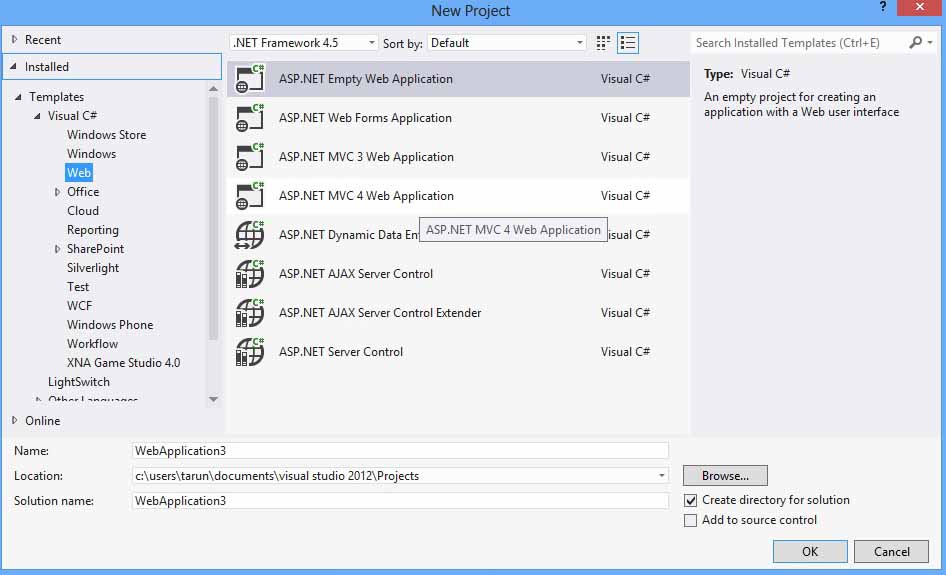Open the Location path dropdown arrow
This screenshot has height=575, width=946.
click(x=662, y=475)
